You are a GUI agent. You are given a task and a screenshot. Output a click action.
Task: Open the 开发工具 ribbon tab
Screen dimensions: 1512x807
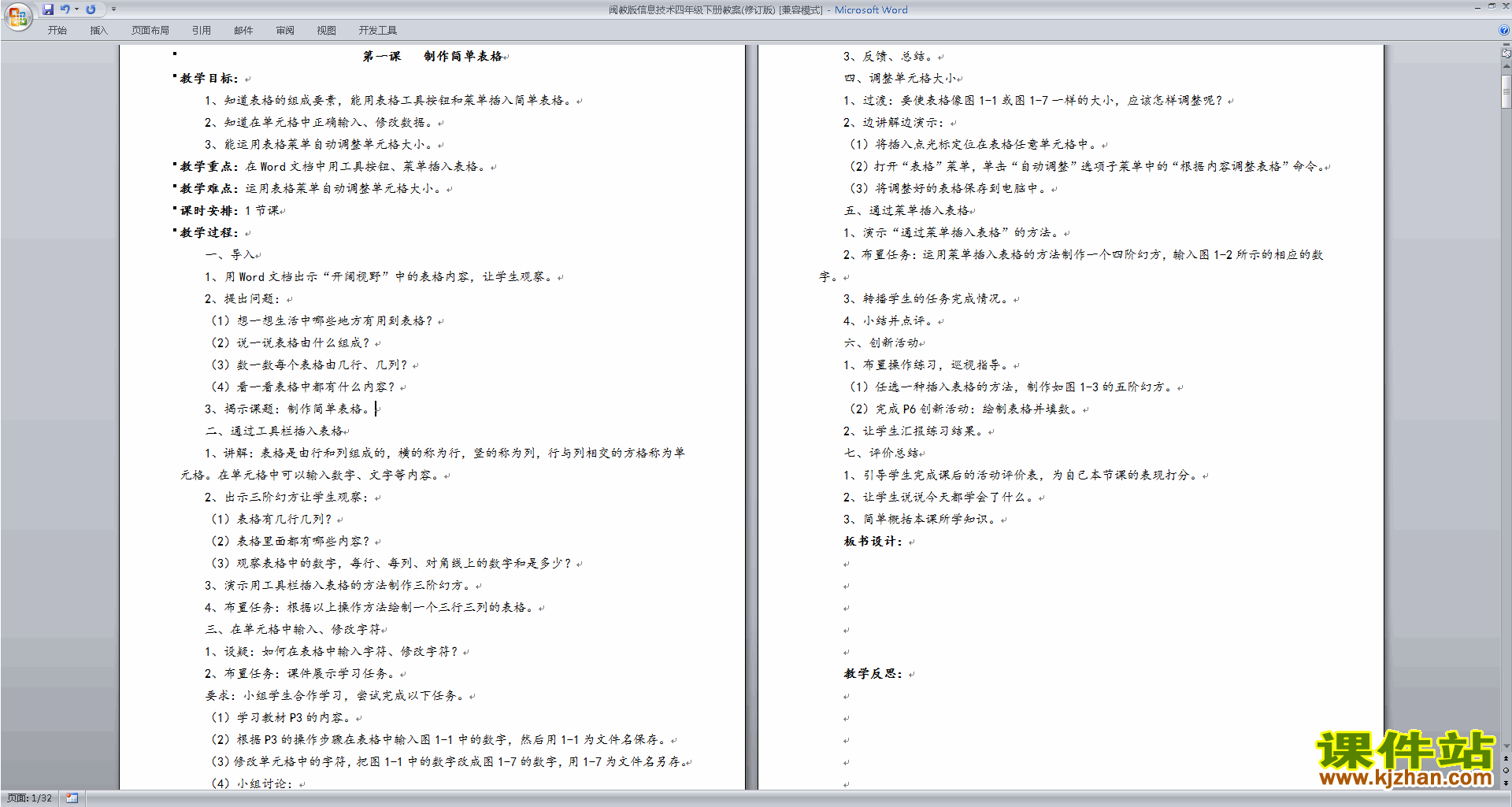[x=378, y=31]
